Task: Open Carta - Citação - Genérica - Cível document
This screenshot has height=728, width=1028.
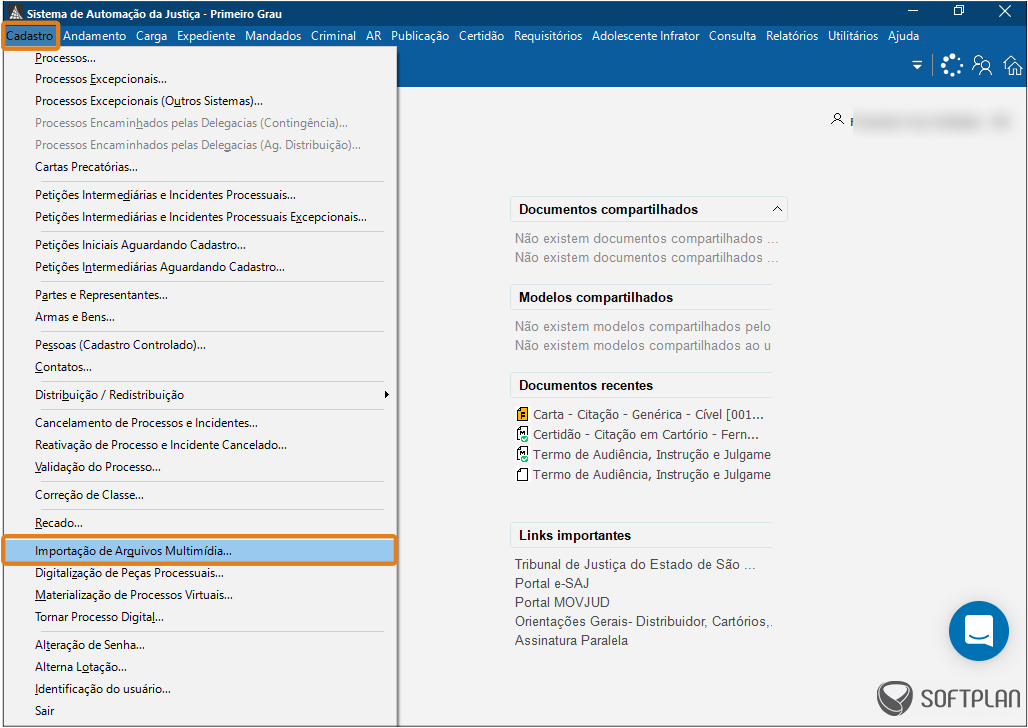Action: (x=648, y=415)
